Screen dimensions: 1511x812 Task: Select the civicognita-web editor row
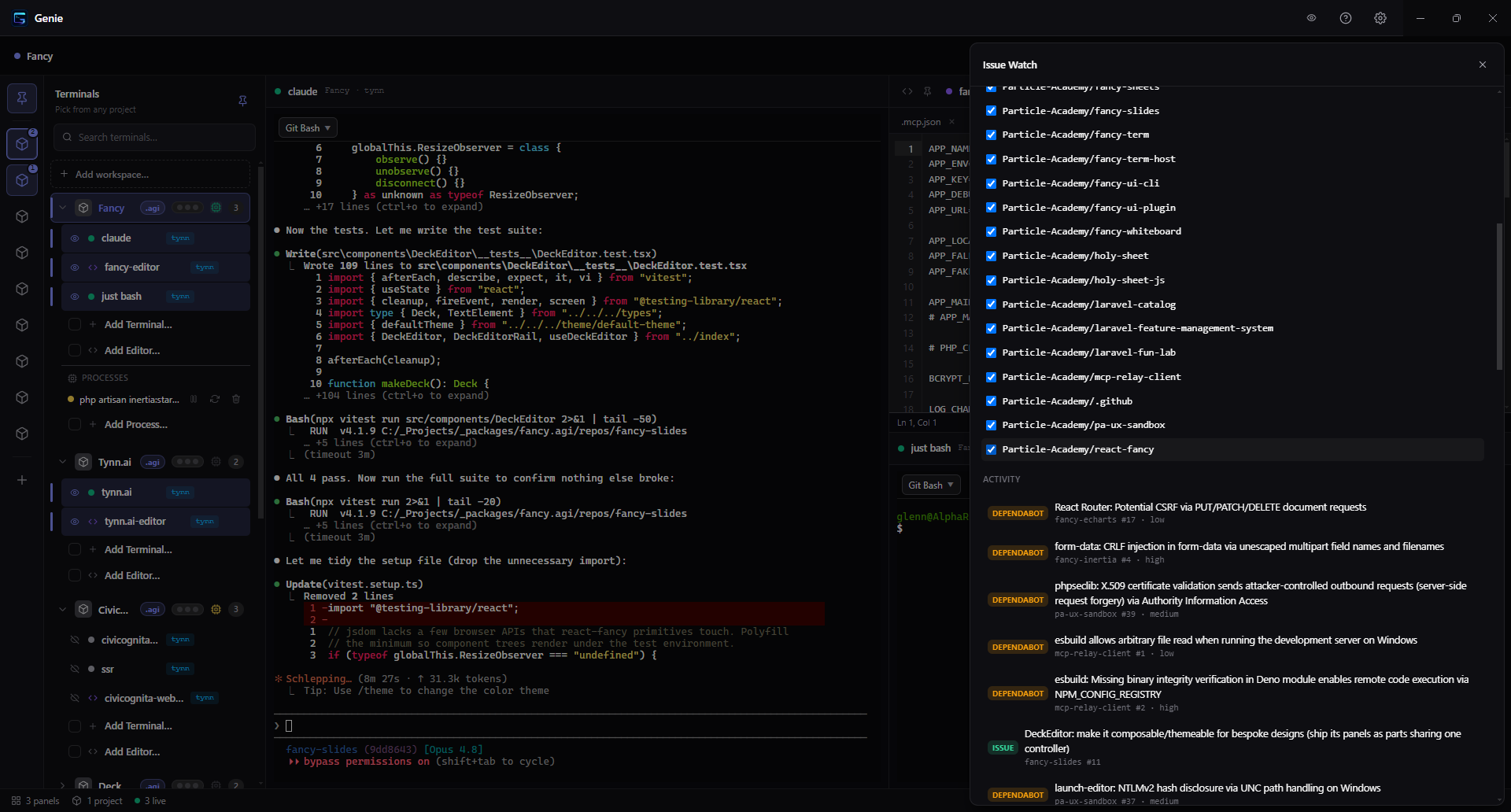coord(156,698)
